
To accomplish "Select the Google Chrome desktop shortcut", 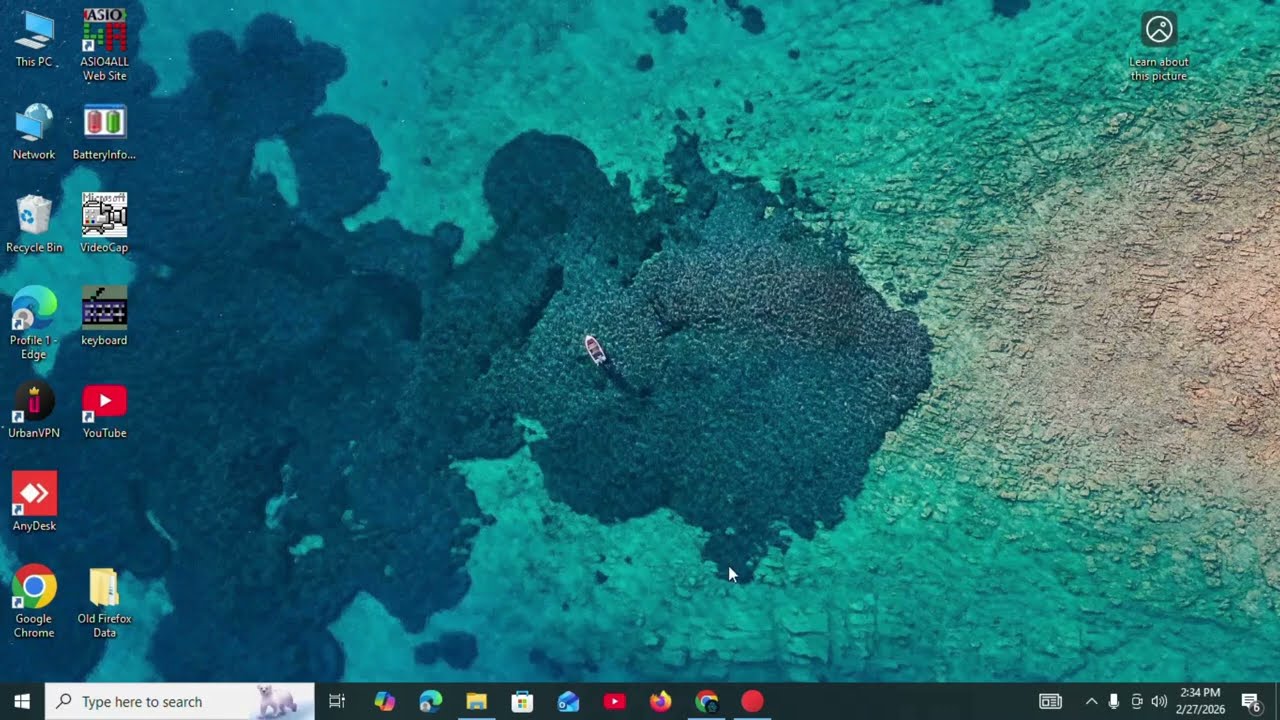I will tap(34, 602).
